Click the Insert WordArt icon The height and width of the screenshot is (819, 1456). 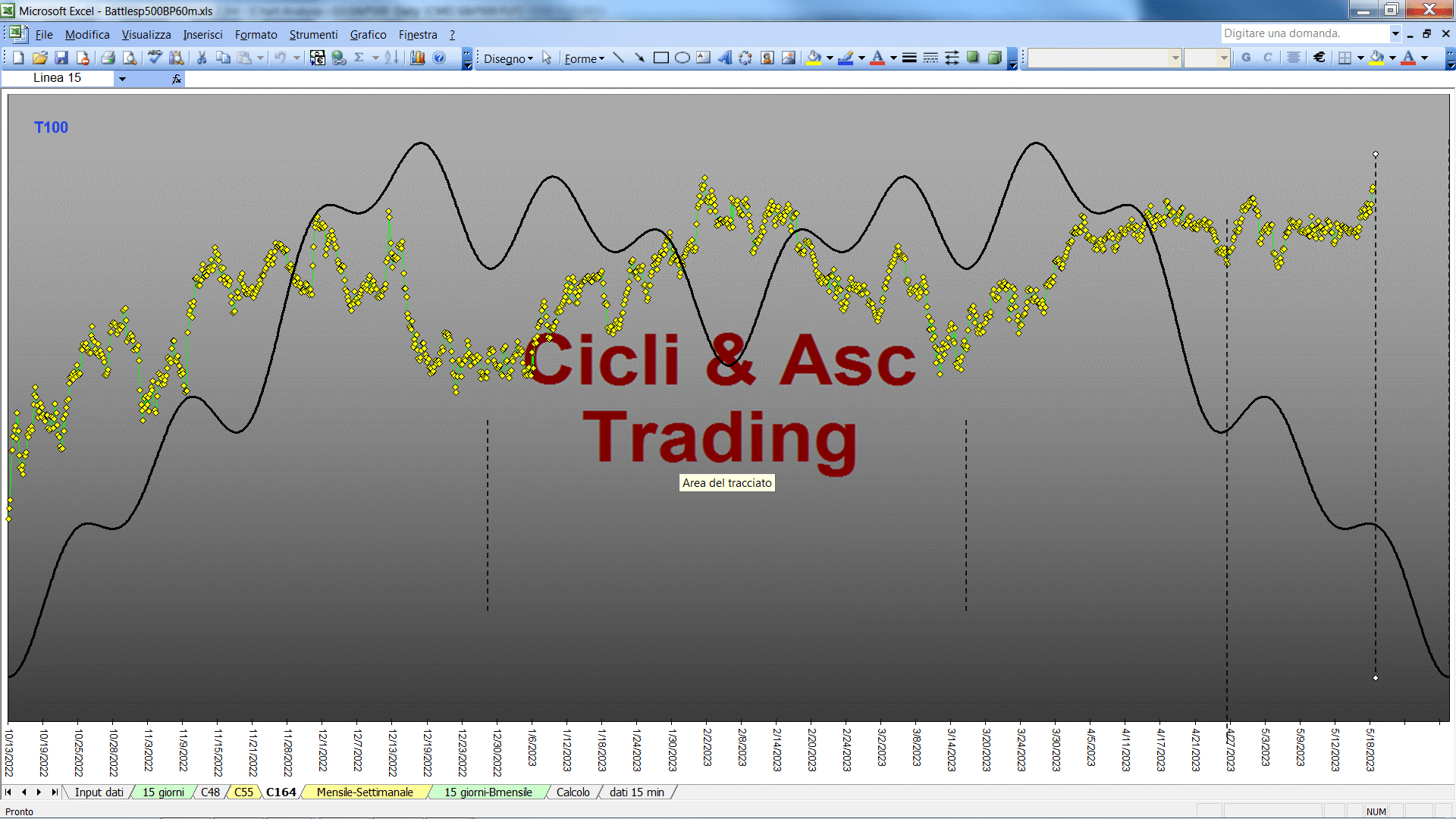click(x=725, y=58)
